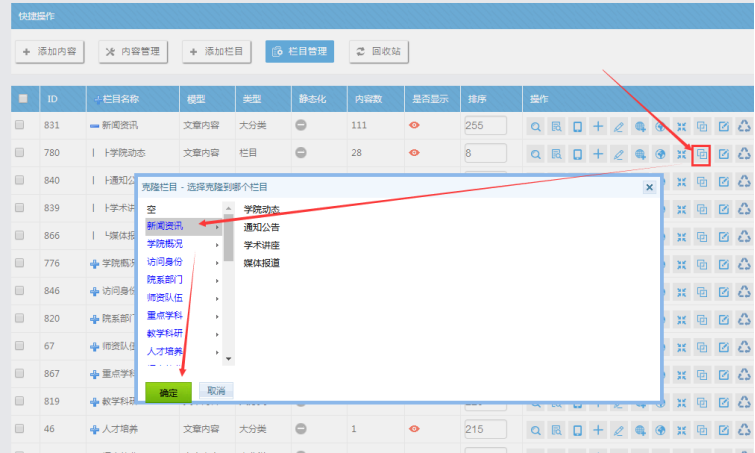Click the 排序 input field showing 255

coord(488,126)
